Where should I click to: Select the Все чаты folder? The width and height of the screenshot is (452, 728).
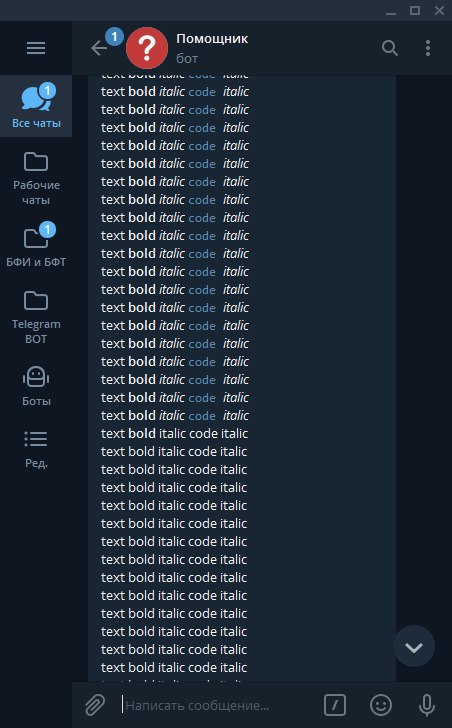click(x=36, y=106)
